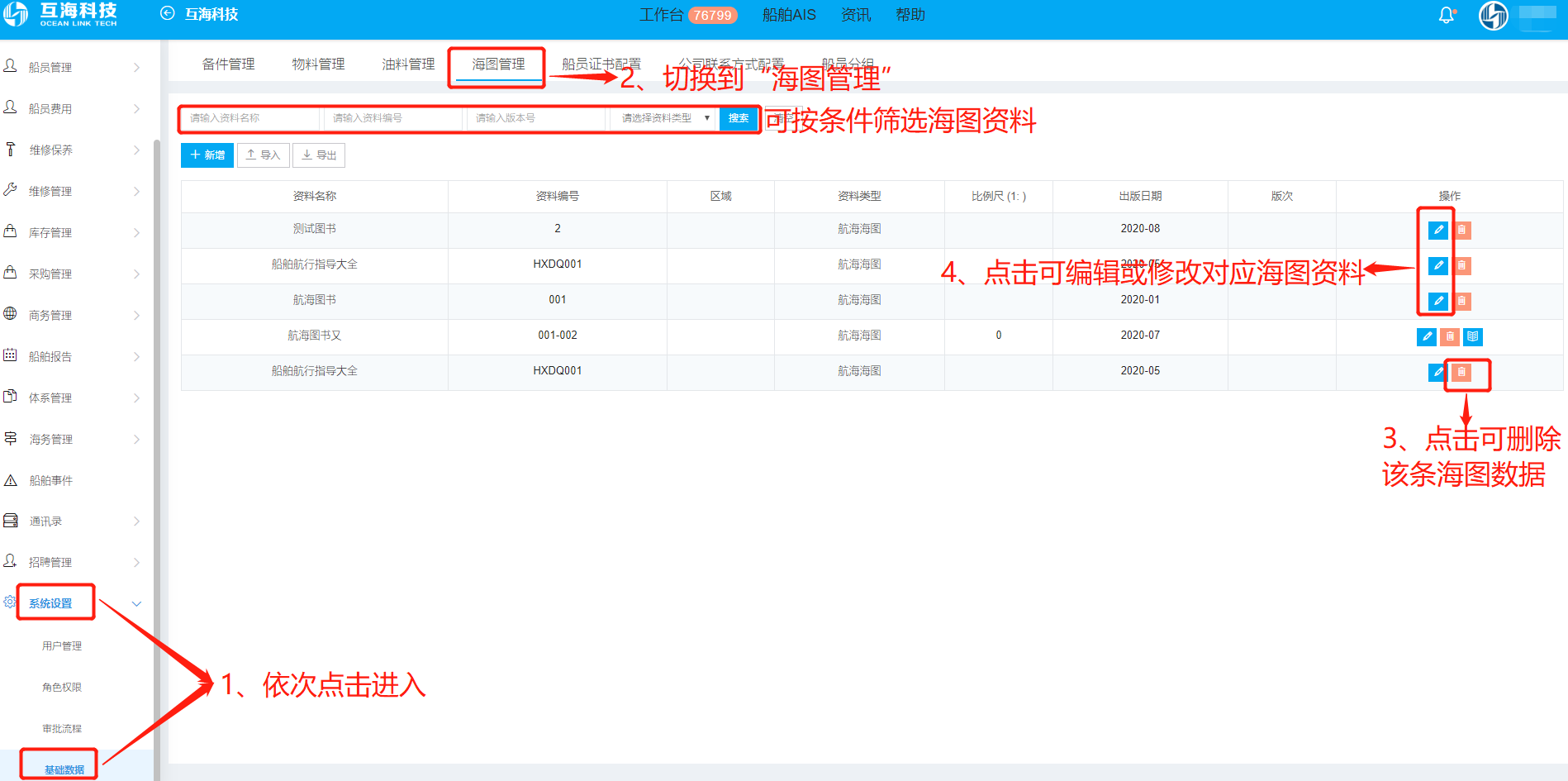Focus the 请输入版本号 field
The width and height of the screenshot is (1568, 781).
536,118
